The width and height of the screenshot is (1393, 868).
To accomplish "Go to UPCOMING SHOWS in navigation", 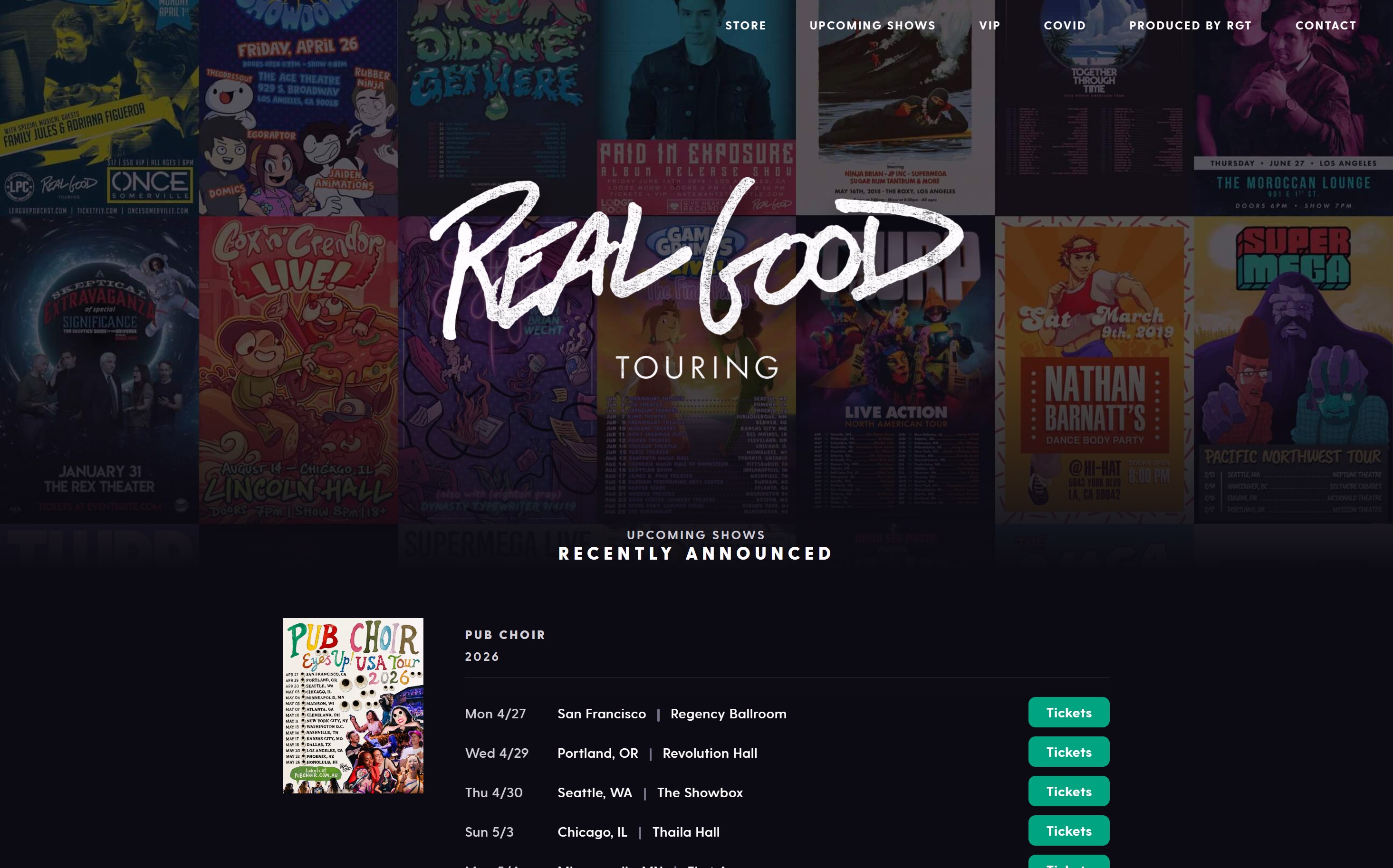I will pos(872,25).
